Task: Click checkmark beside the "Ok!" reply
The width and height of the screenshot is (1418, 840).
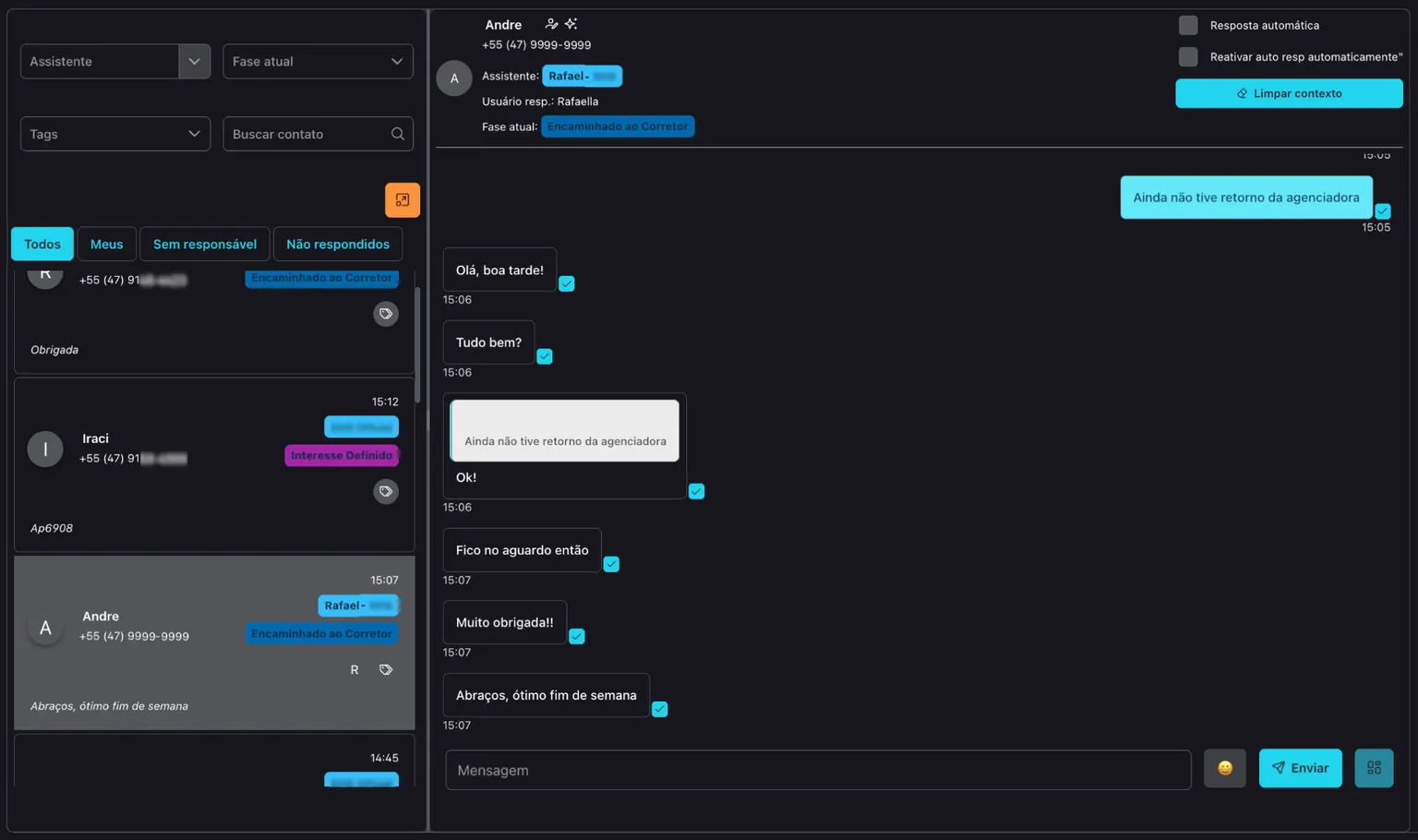Action: (x=697, y=491)
